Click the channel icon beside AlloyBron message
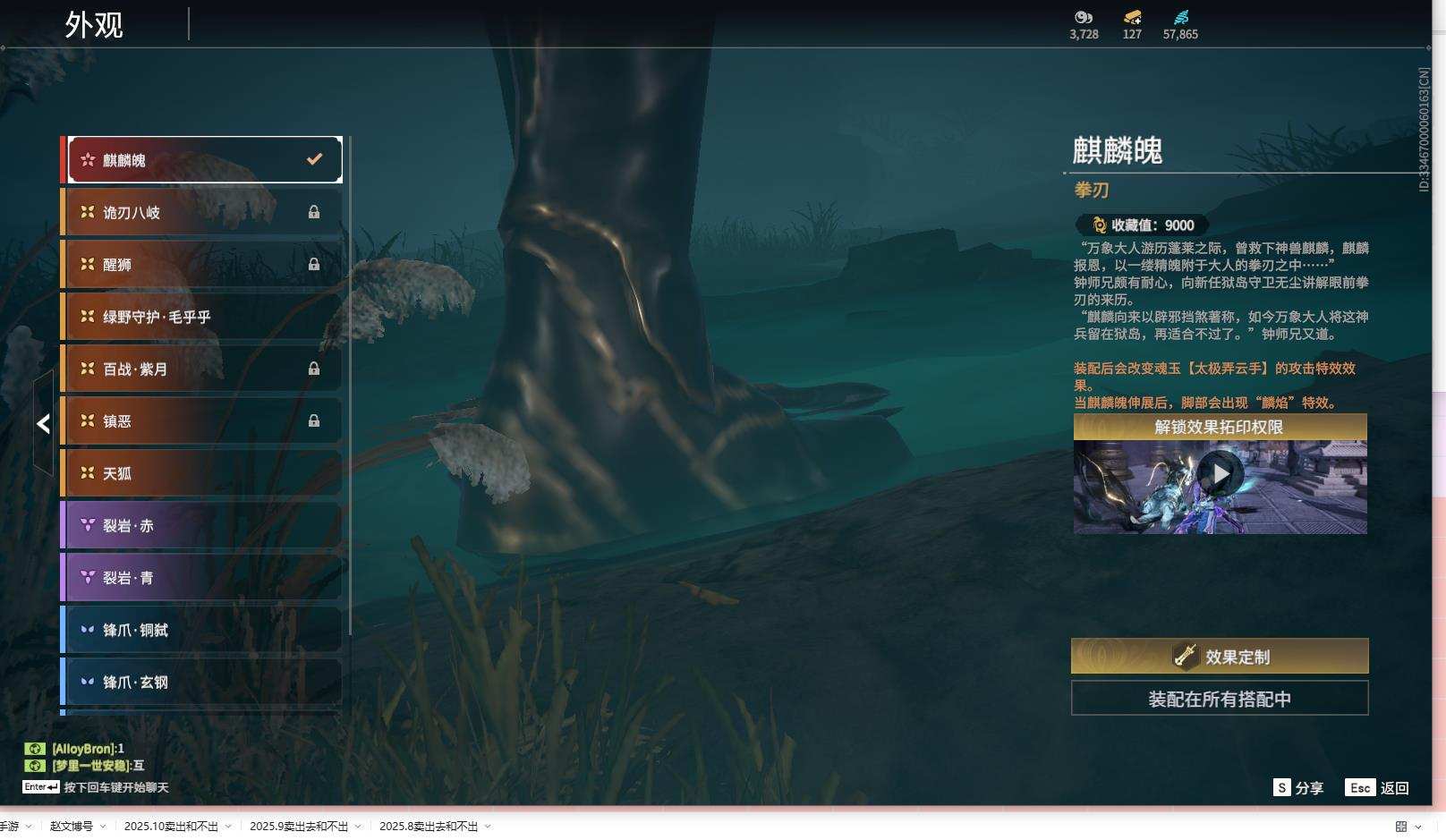This screenshot has width=1446, height=840. coord(35,749)
